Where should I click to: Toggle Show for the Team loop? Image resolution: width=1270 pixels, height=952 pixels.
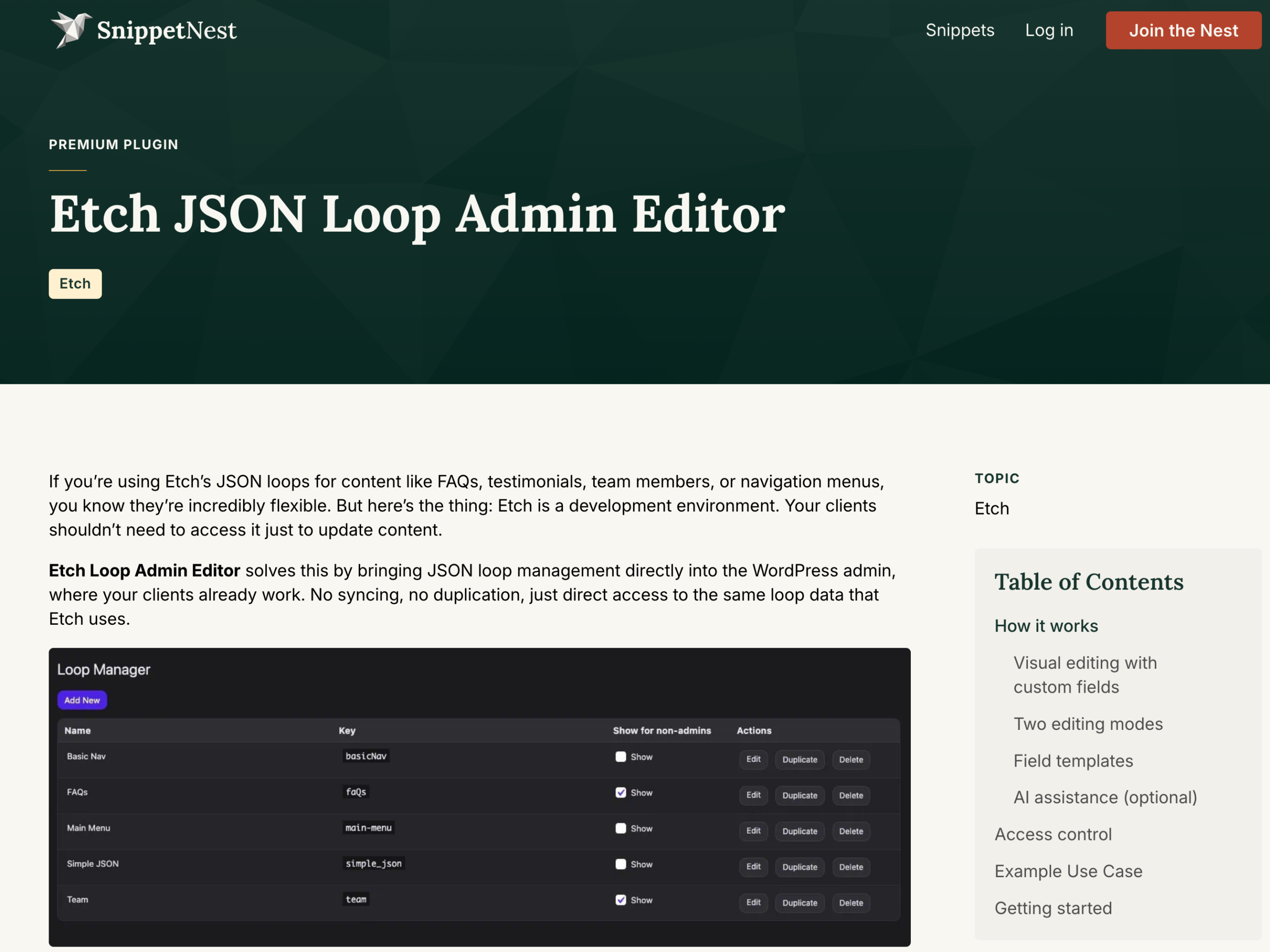(x=621, y=900)
